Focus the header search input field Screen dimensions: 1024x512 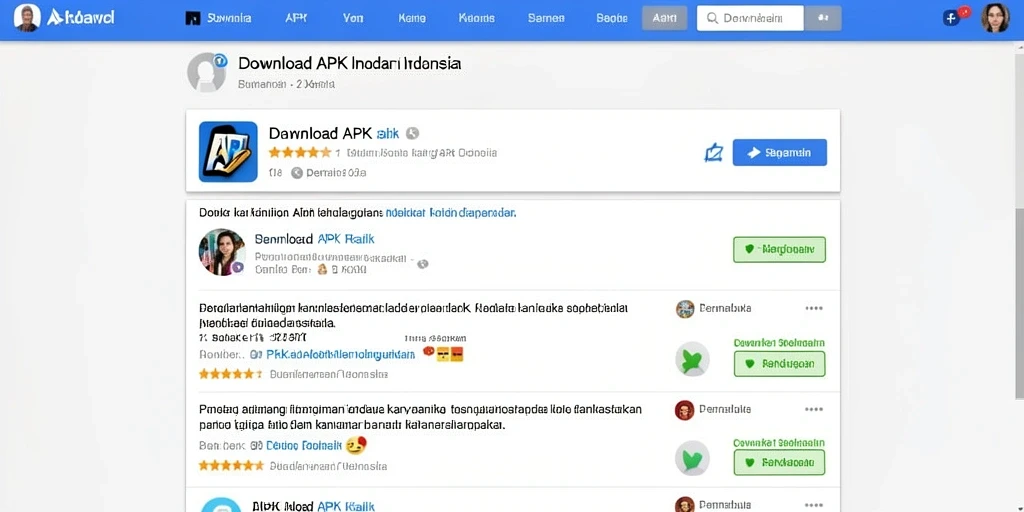click(750, 18)
